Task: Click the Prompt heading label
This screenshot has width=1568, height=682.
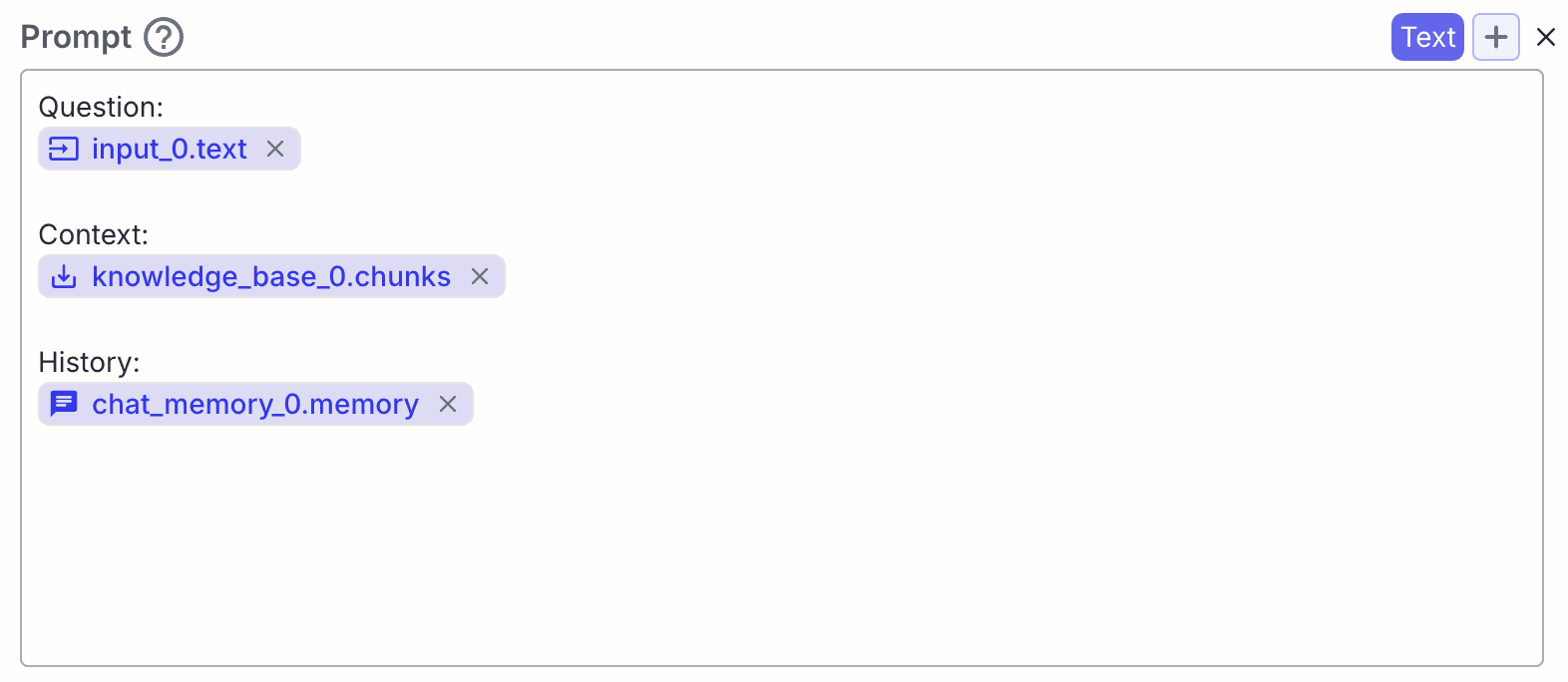Action: [76, 37]
